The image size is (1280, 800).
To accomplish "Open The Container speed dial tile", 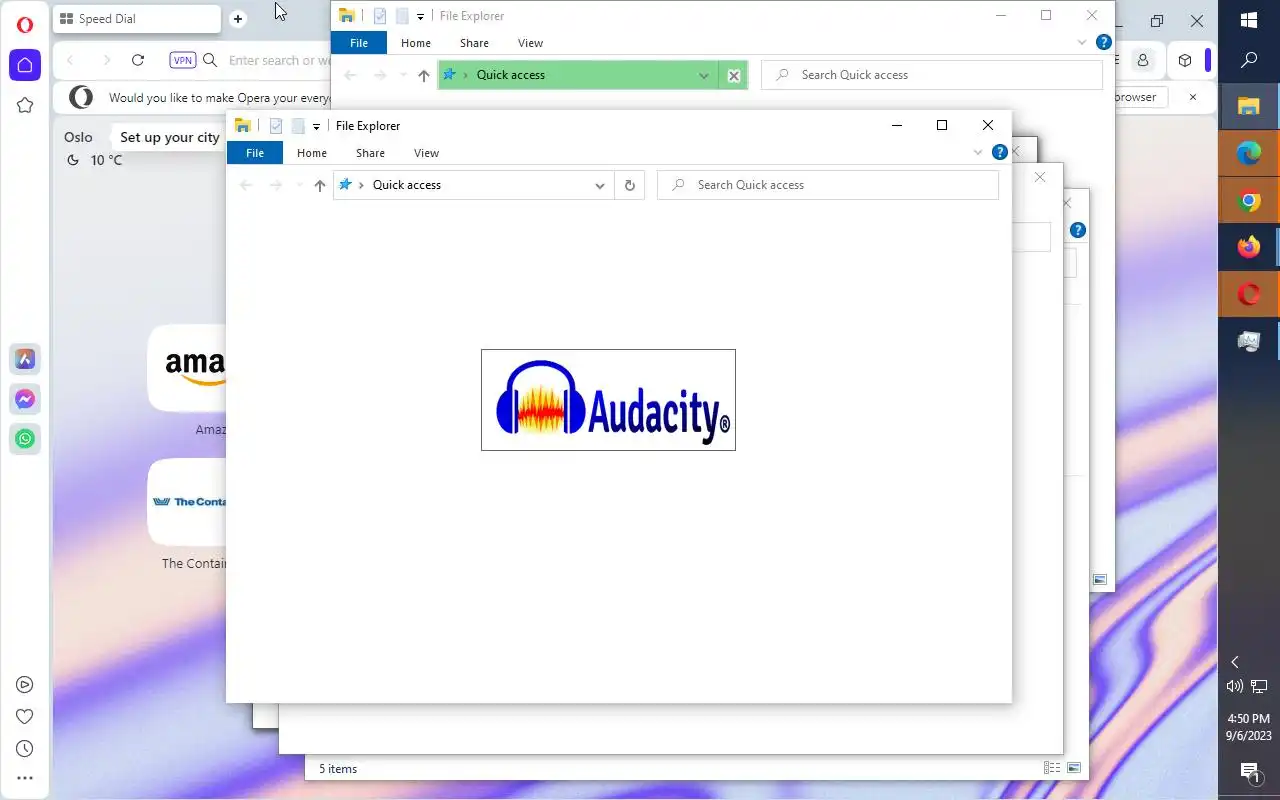I will click(x=186, y=502).
